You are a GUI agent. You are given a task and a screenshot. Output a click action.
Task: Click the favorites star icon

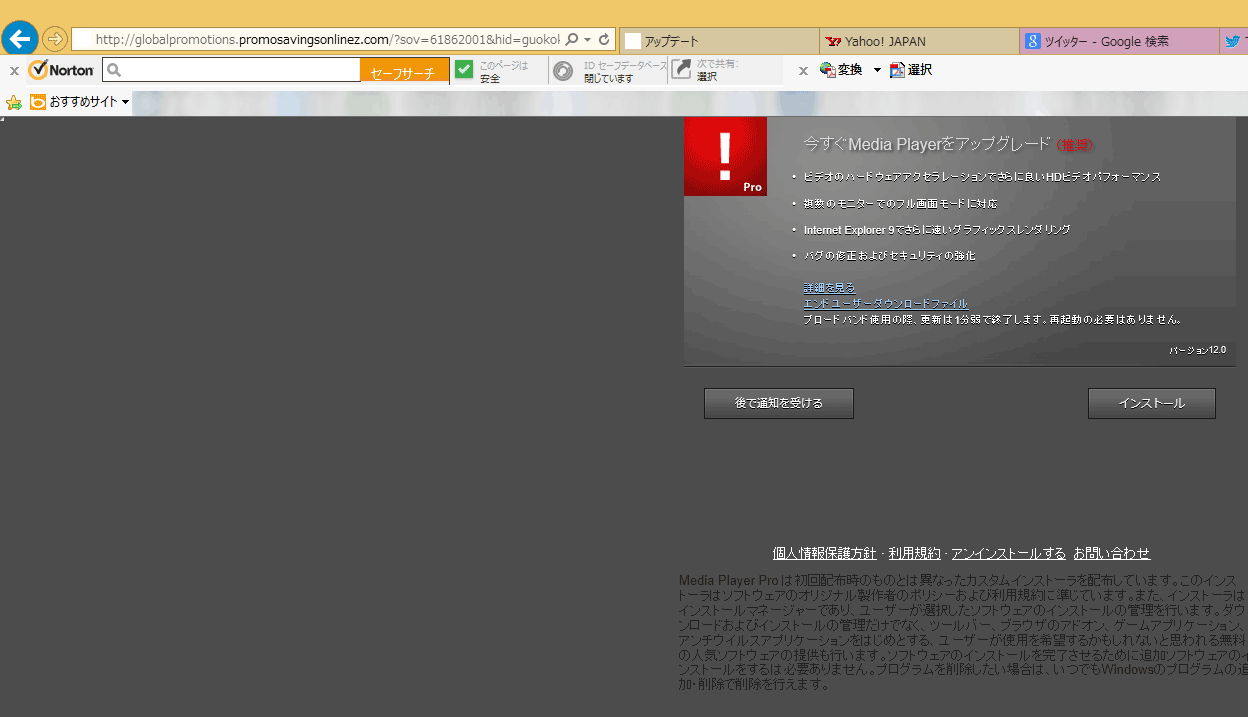14,102
